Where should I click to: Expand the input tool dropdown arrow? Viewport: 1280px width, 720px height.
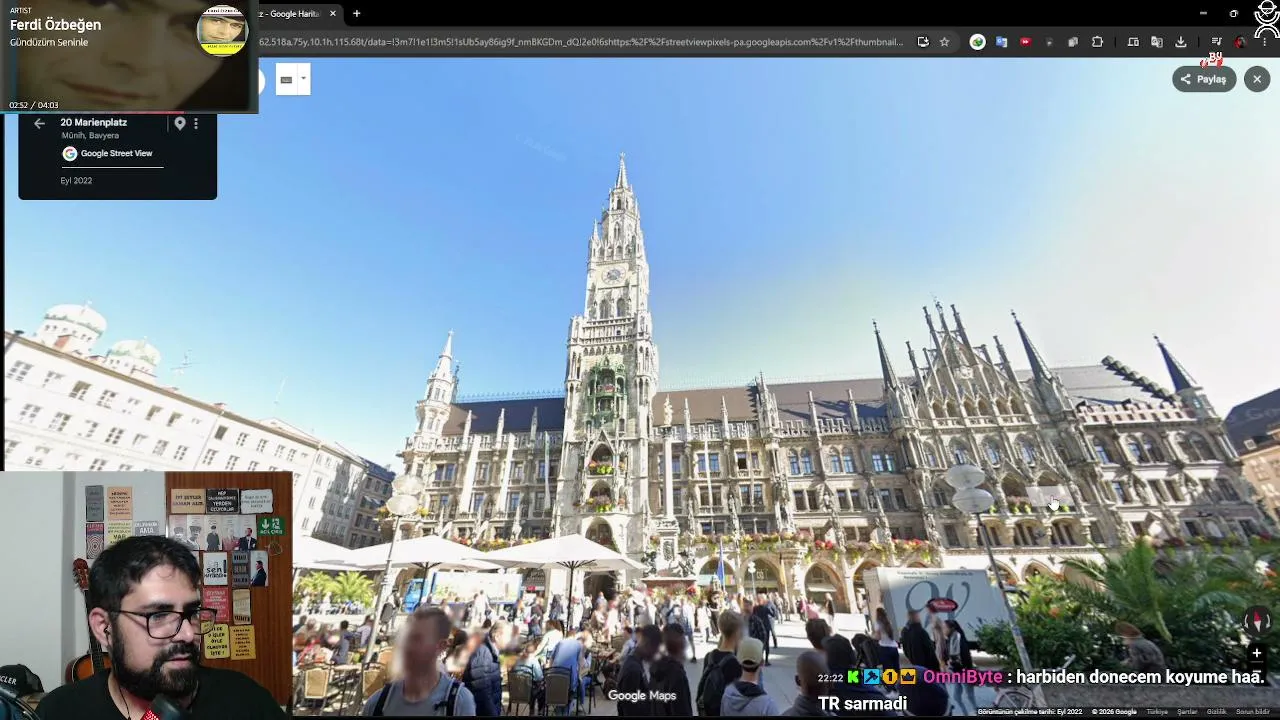303,79
